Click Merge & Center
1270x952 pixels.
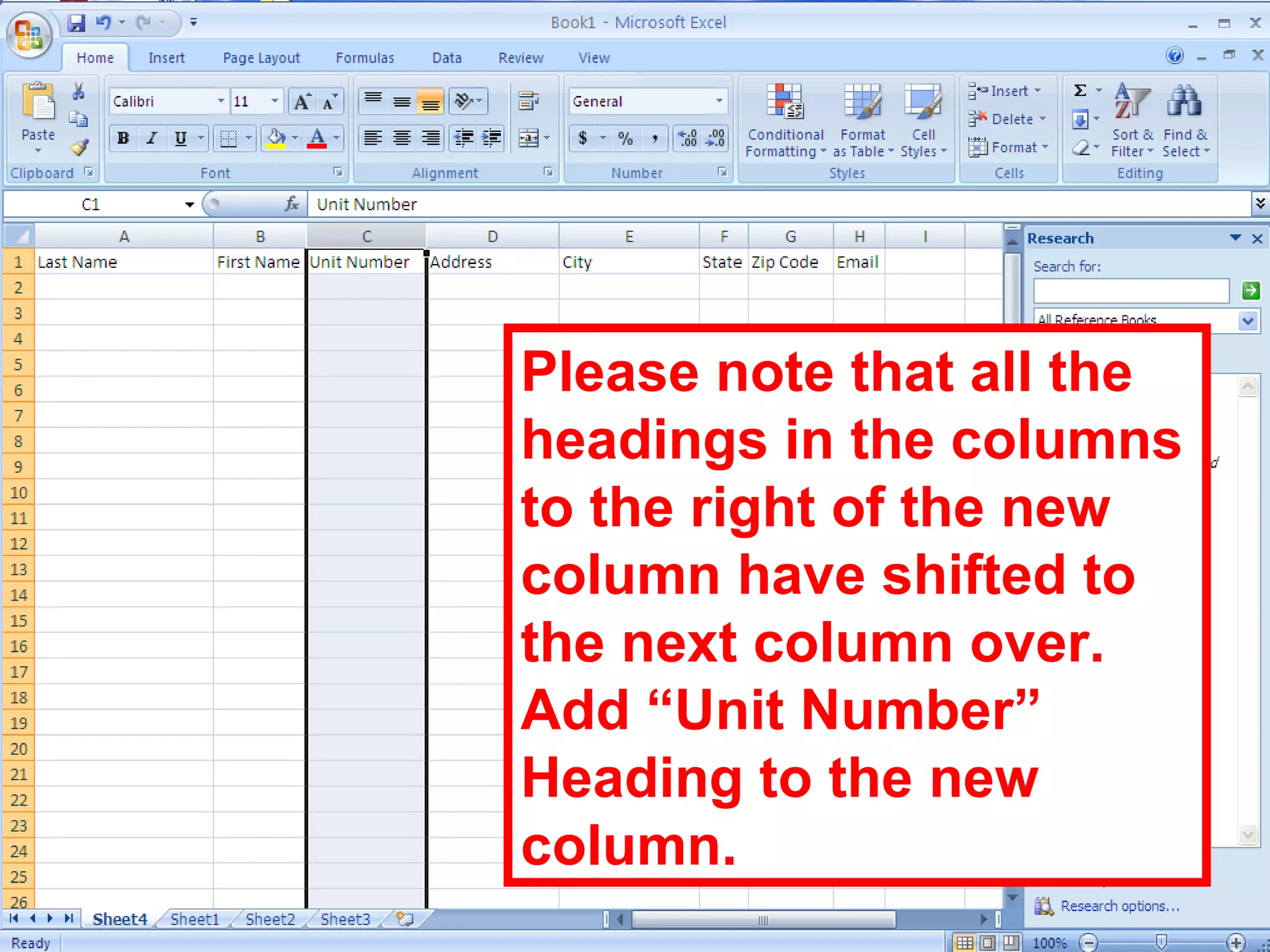529,138
